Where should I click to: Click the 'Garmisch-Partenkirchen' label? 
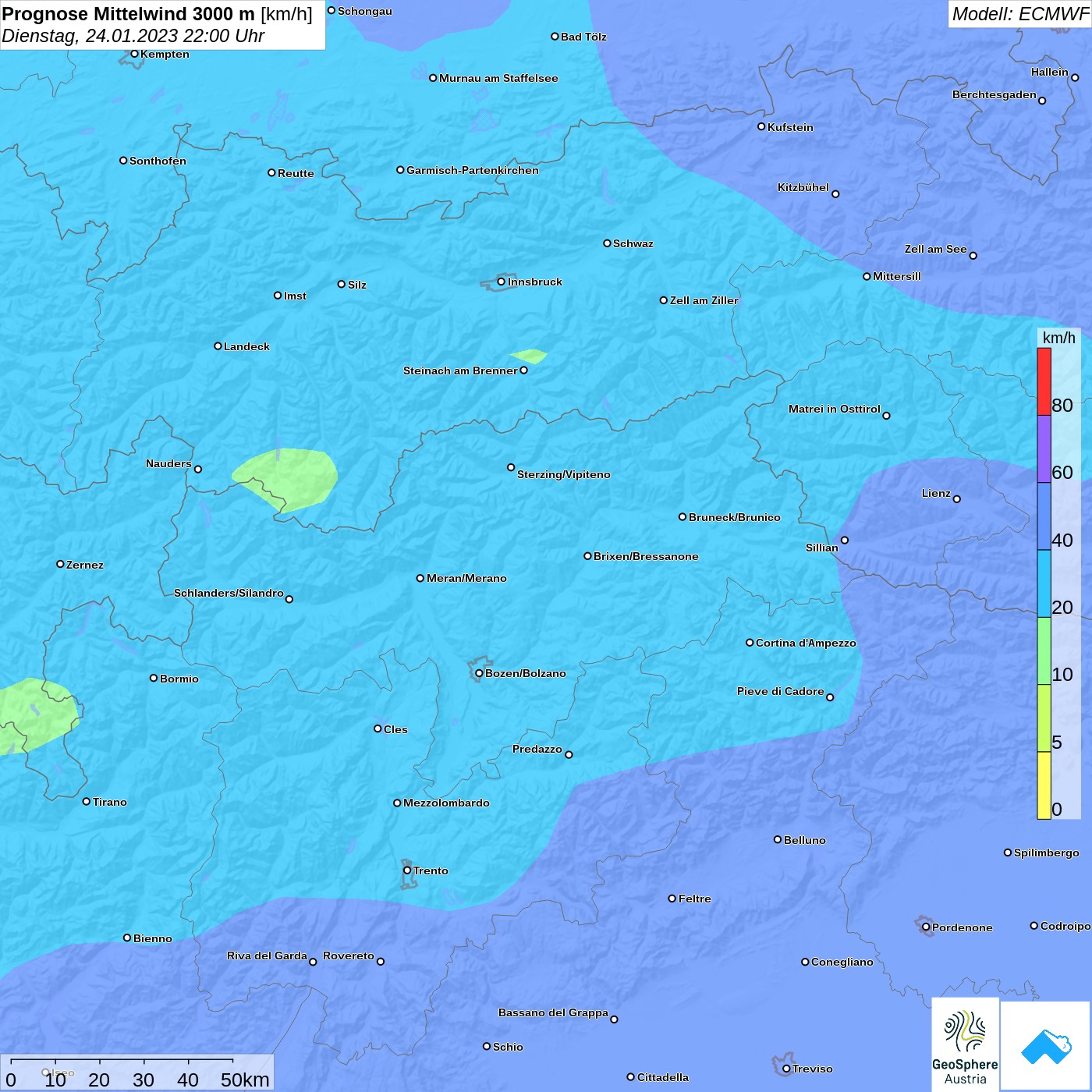pyautogui.click(x=473, y=170)
